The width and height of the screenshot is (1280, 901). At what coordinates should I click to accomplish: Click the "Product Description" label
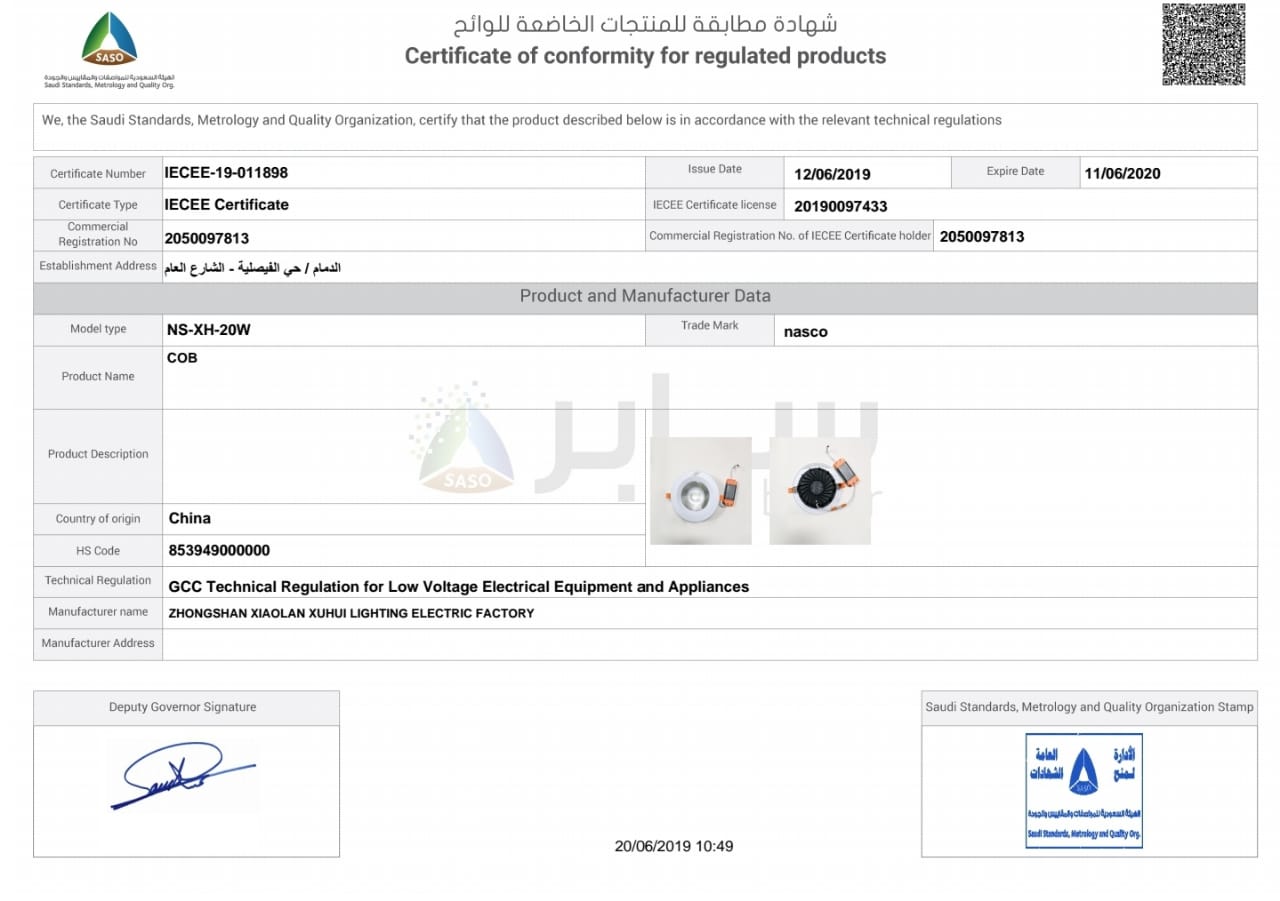pyautogui.click(x=98, y=454)
